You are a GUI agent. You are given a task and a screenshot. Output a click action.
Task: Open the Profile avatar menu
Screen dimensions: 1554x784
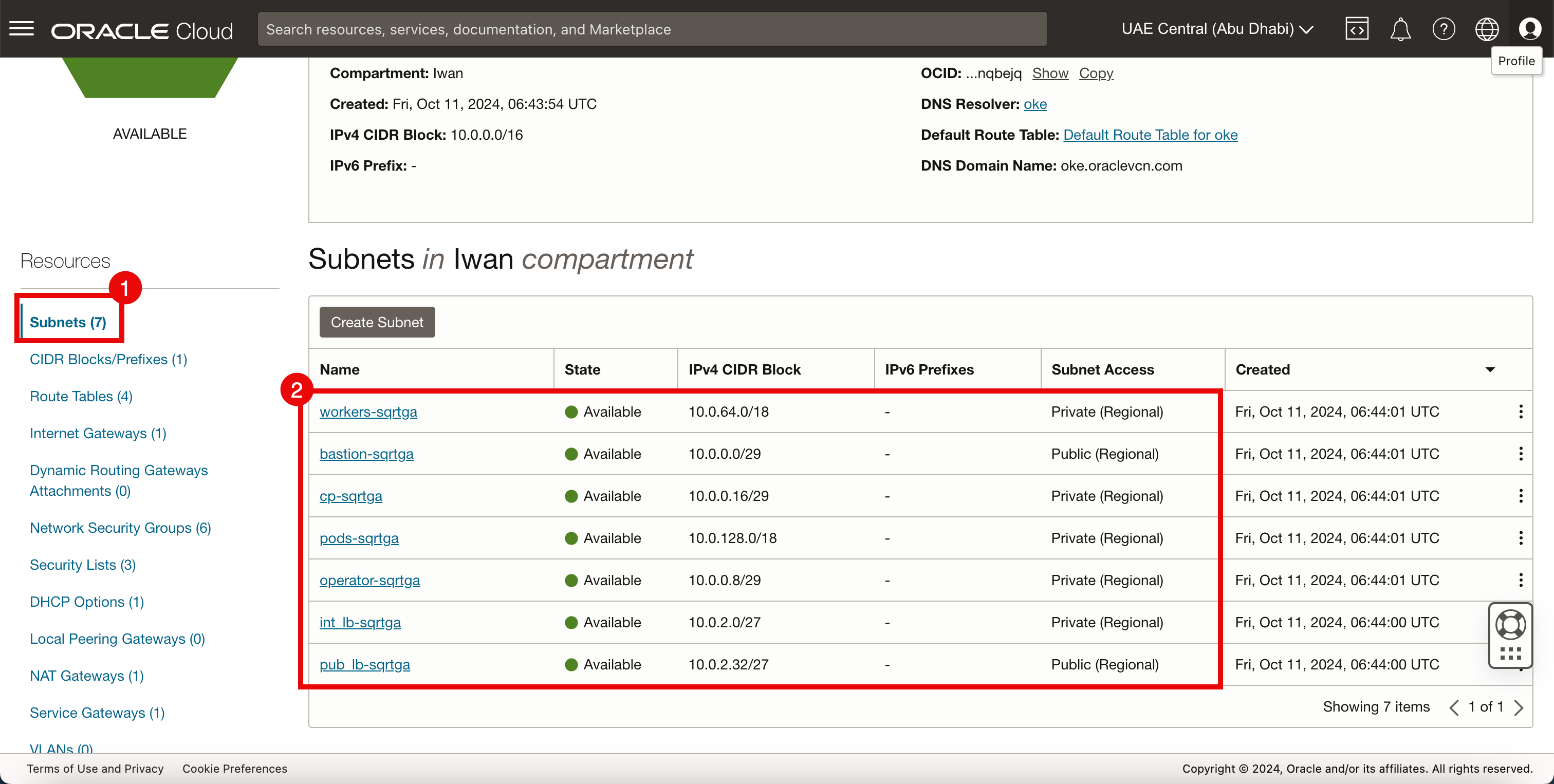[1530, 29]
